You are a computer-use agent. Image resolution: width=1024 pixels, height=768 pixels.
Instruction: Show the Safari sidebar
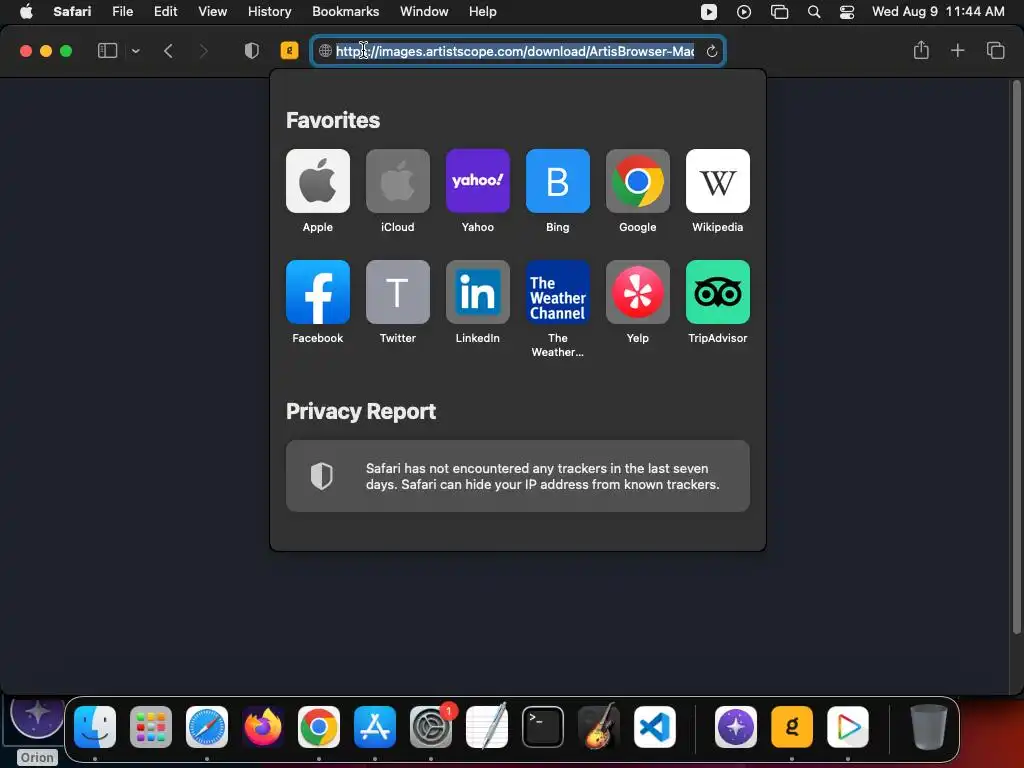(x=107, y=51)
